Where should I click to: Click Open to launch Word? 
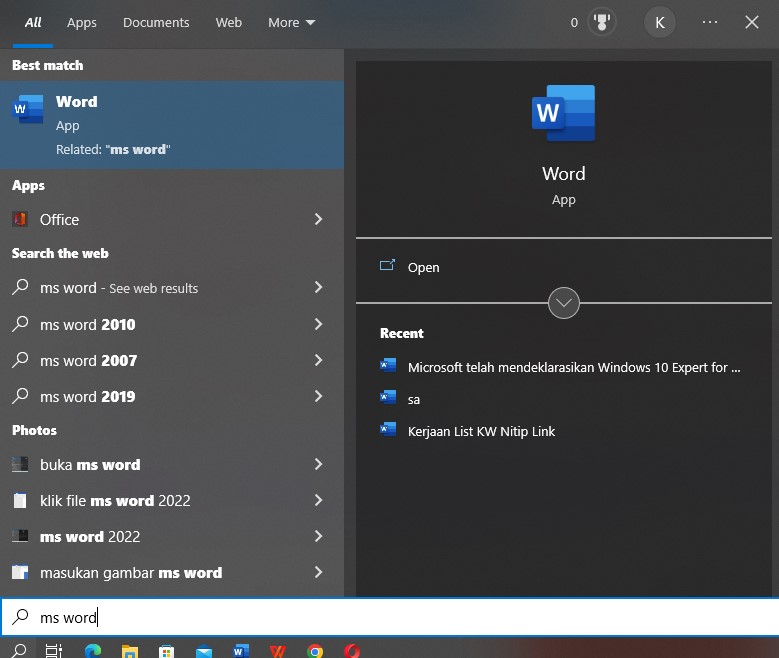pos(423,267)
